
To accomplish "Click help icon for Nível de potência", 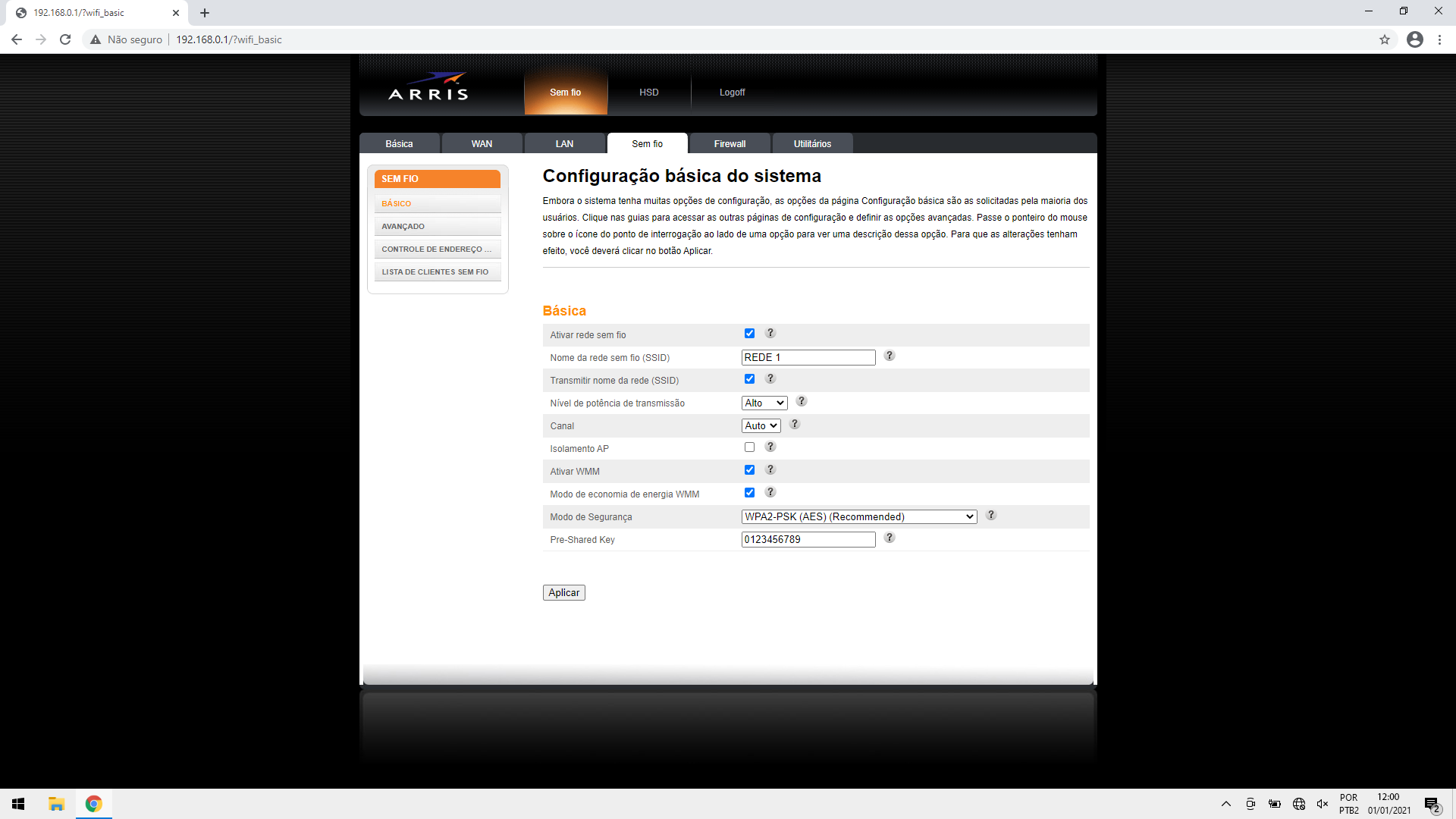I will pyautogui.click(x=802, y=401).
